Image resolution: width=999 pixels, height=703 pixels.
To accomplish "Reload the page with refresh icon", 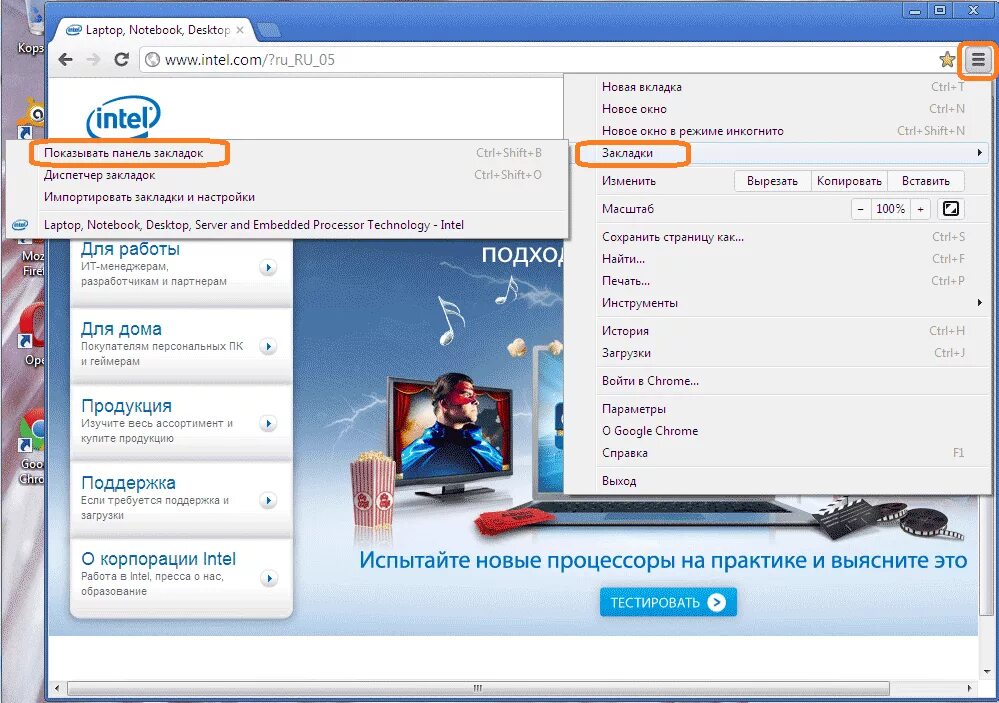I will [121, 60].
